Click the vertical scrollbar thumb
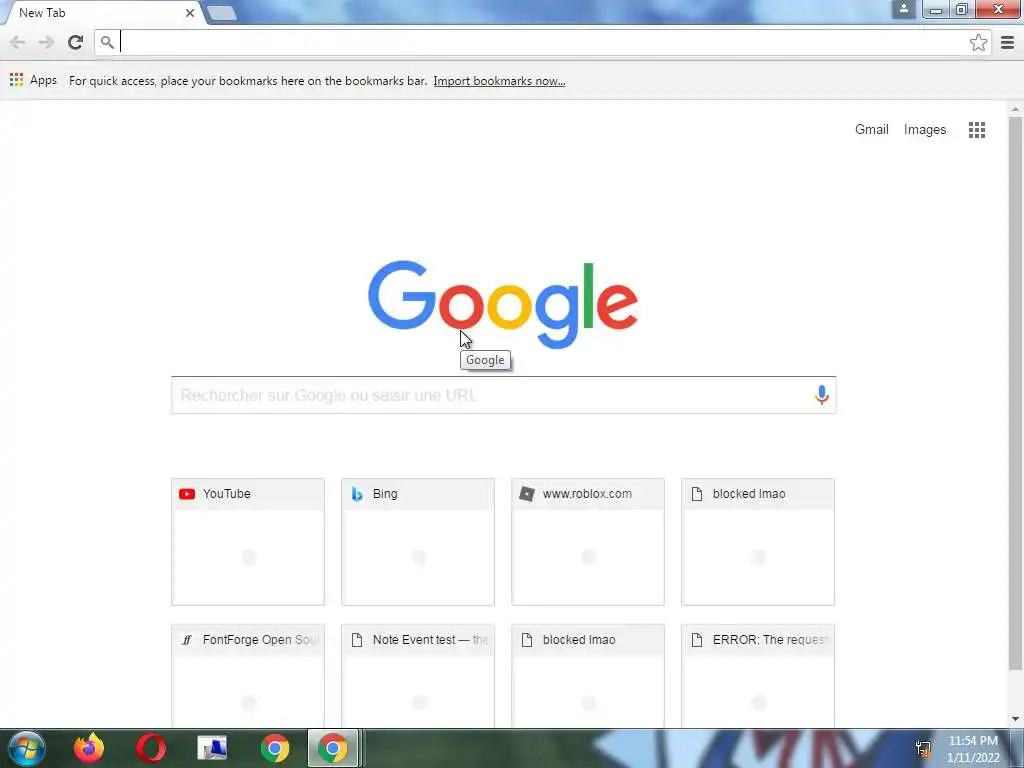The height and width of the screenshot is (768, 1024). (1015, 393)
